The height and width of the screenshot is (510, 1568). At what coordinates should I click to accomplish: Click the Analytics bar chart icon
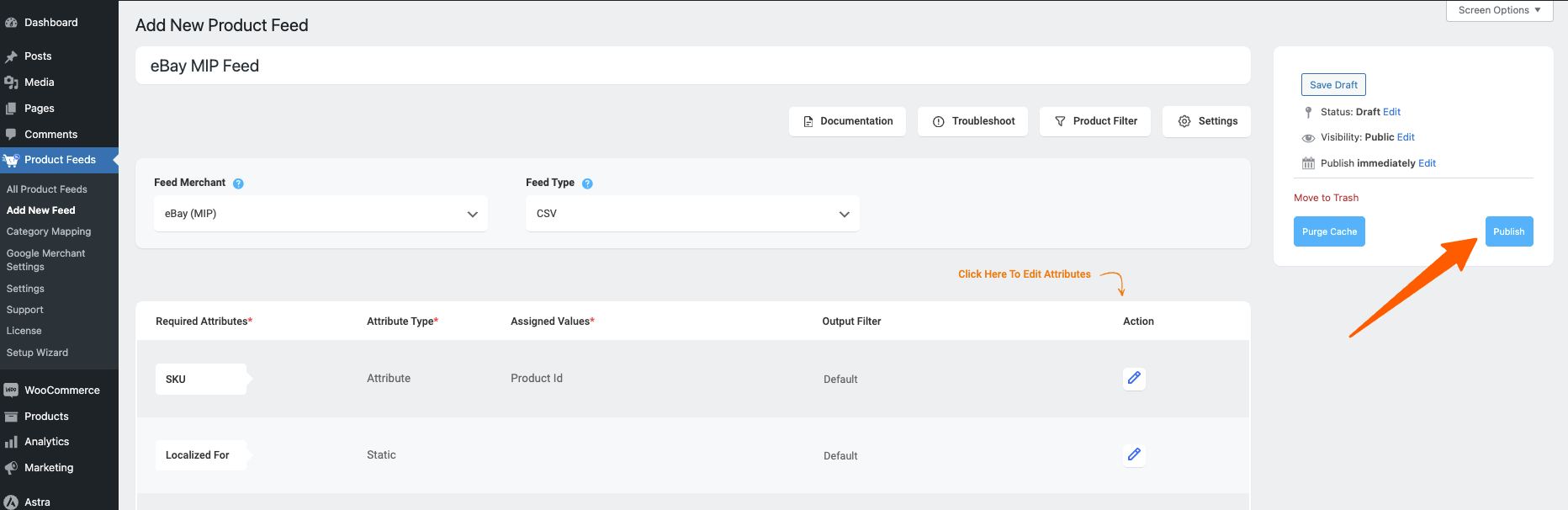point(11,442)
